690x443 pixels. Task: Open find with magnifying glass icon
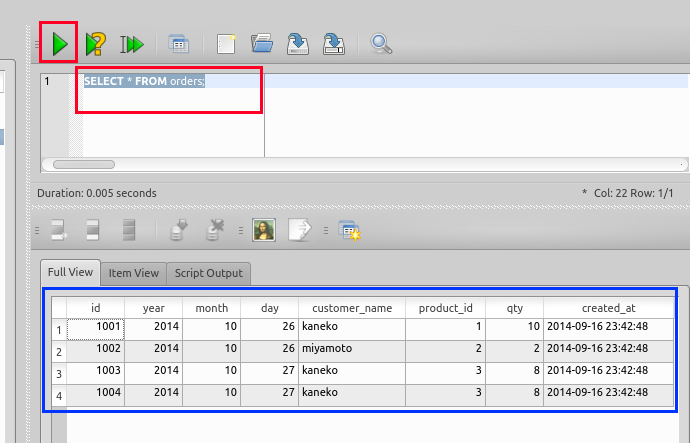381,44
